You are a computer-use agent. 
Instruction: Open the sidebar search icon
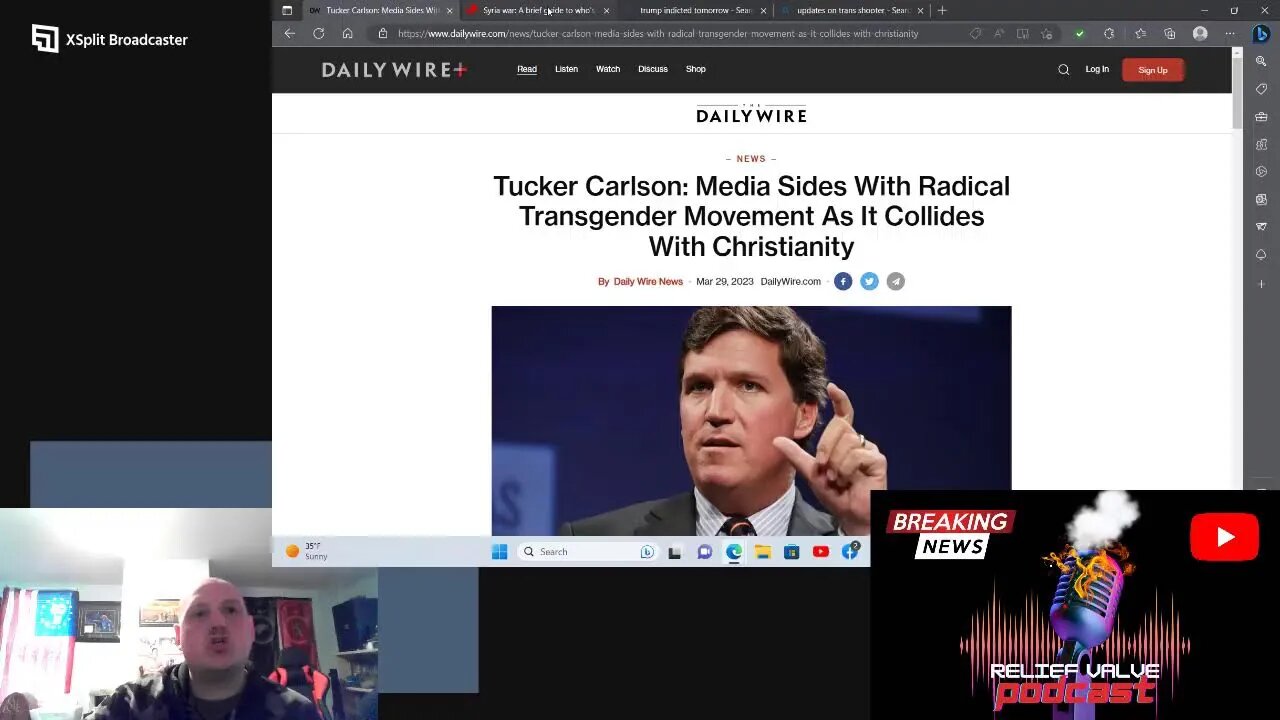coord(1261,61)
